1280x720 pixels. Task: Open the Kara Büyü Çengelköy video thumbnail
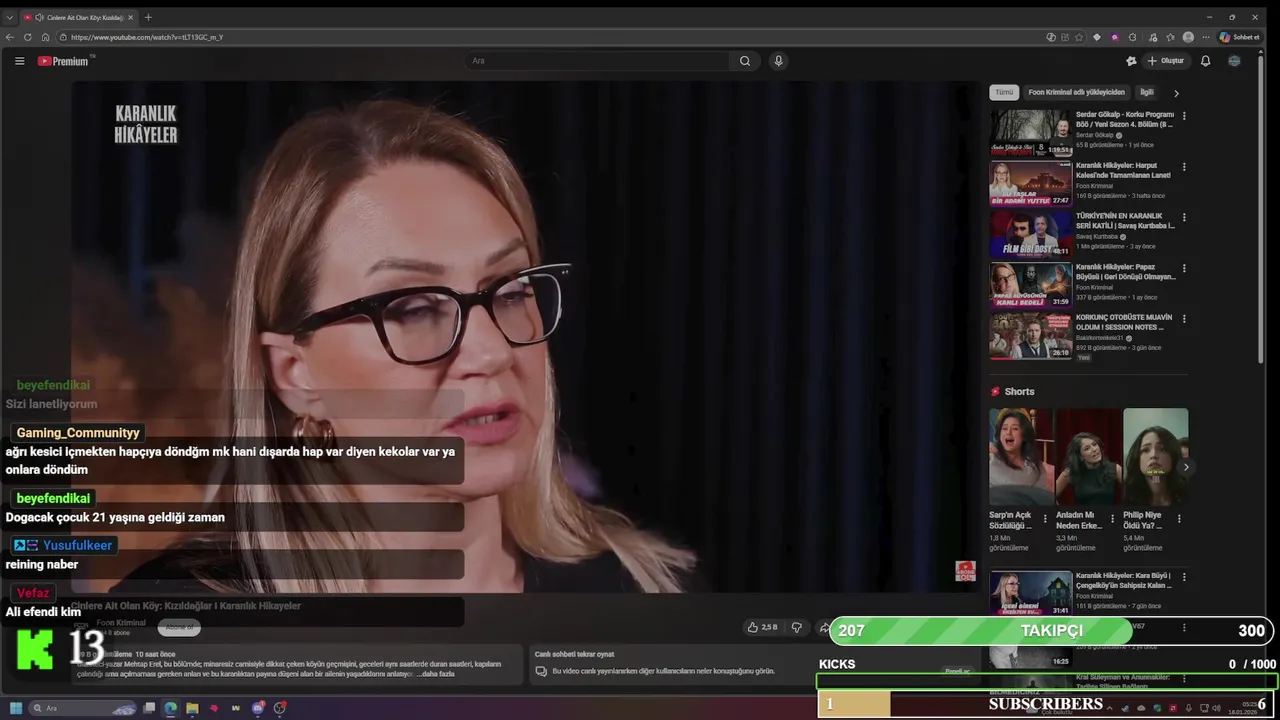tap(1031, 593)
